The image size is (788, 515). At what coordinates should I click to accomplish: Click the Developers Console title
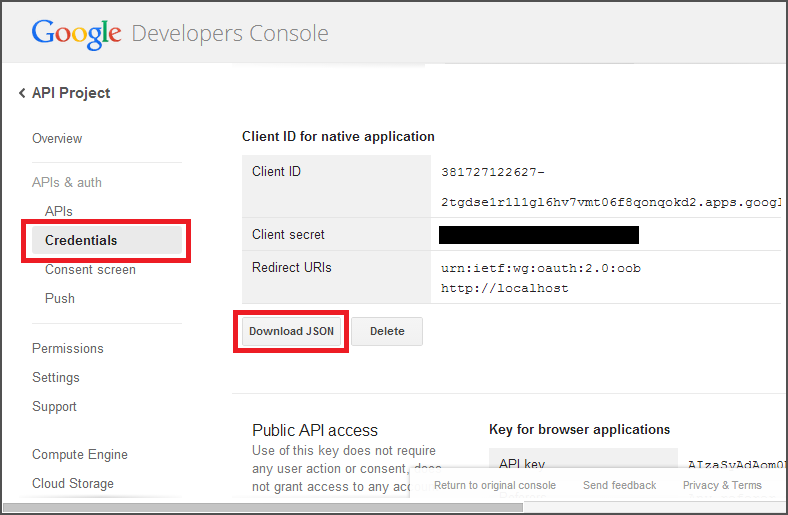[x=230, y=34]
